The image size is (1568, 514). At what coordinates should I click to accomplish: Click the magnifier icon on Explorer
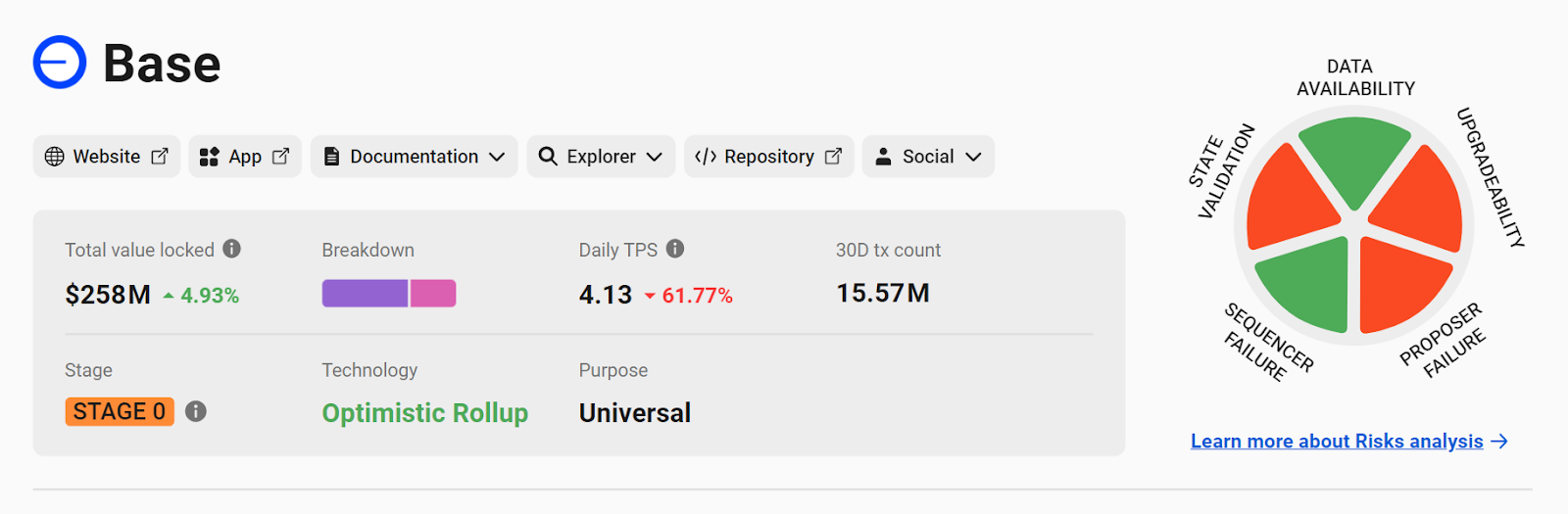pos(548,157)
